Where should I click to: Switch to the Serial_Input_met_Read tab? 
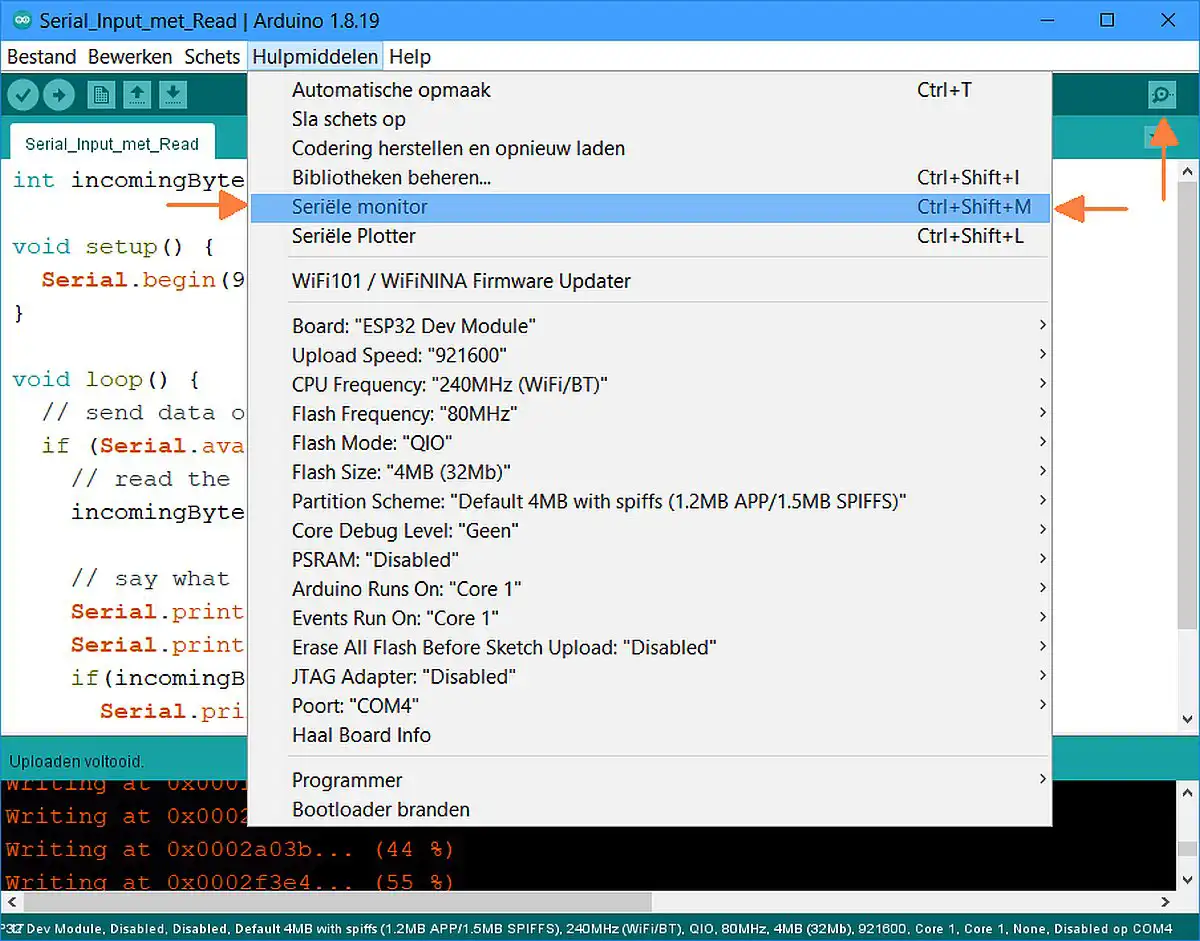pos(112,144)
